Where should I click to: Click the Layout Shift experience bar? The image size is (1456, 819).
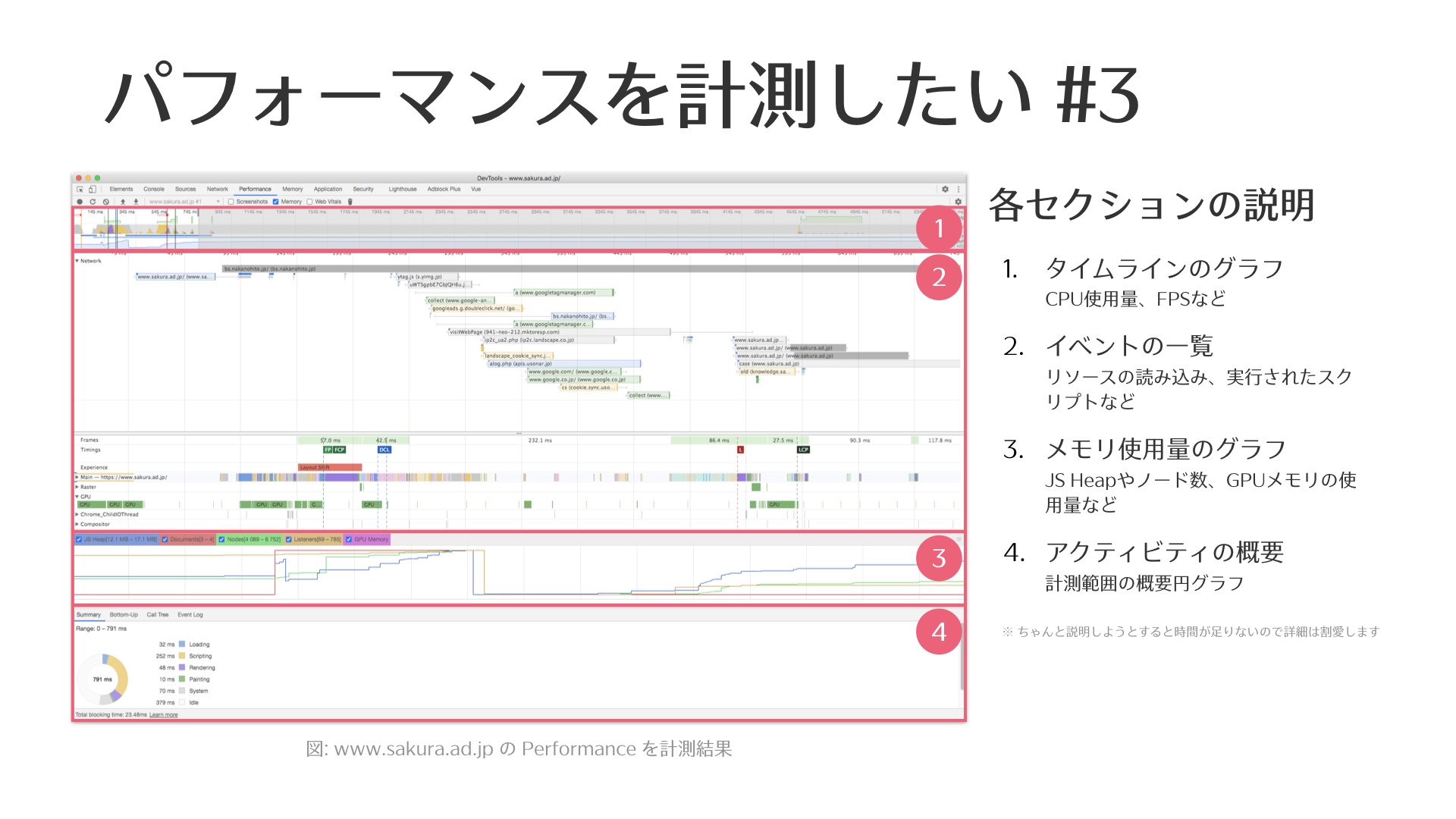(x=330, y=467)
